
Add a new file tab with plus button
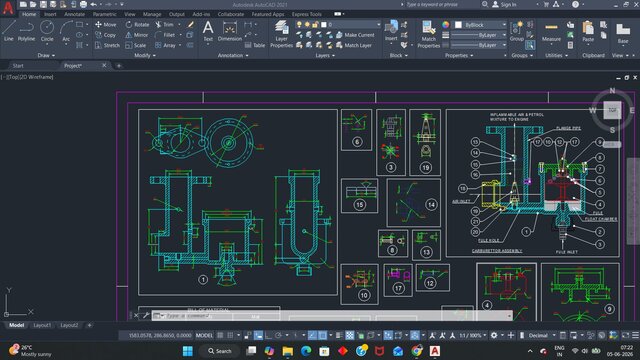119,66
